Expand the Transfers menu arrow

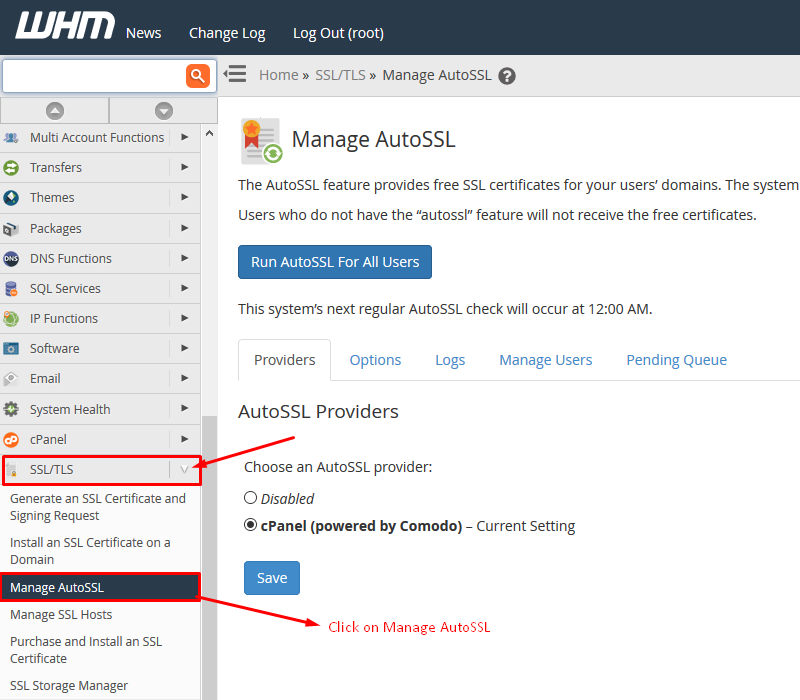[184, 168]
